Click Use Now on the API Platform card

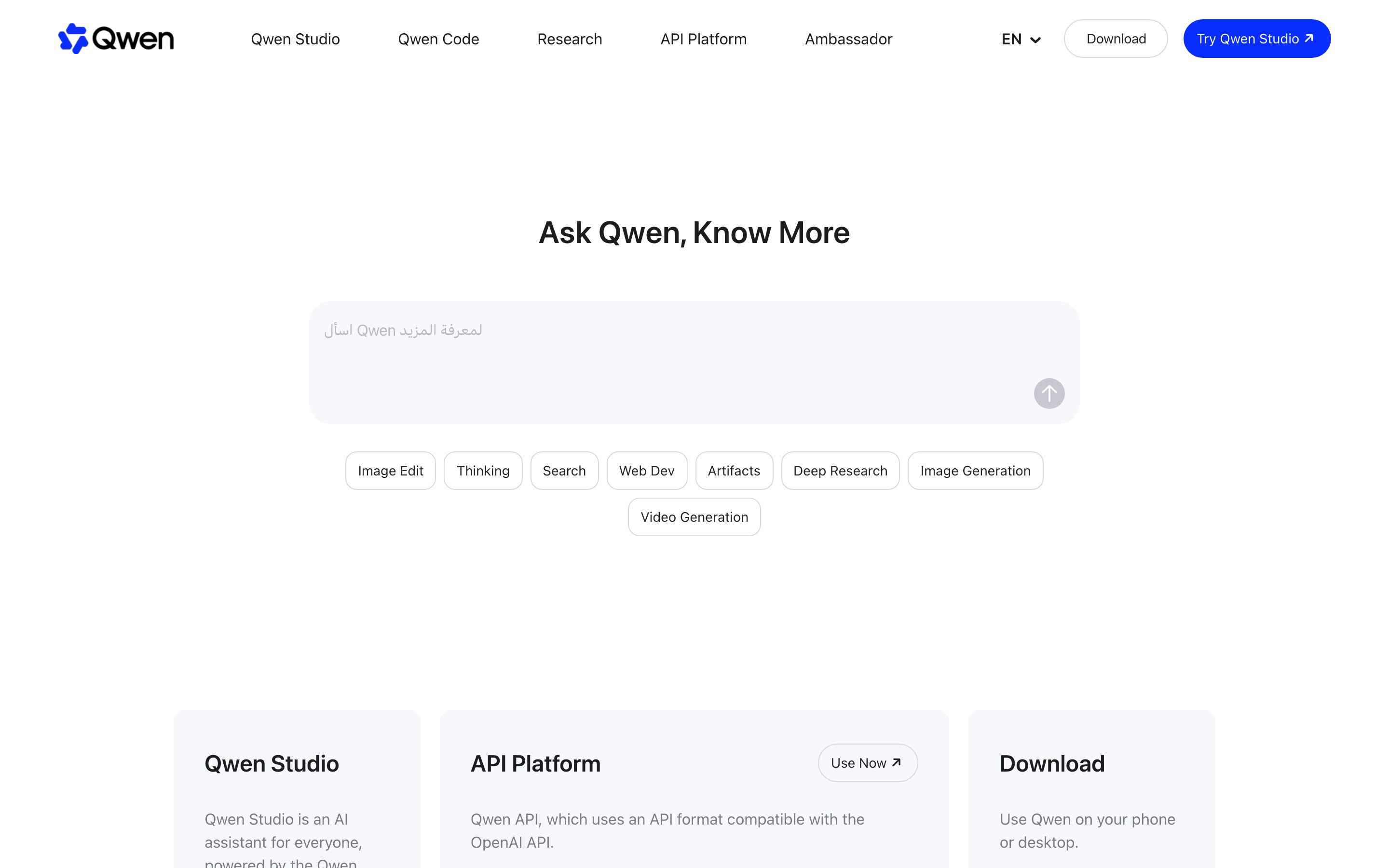point(867,762)
